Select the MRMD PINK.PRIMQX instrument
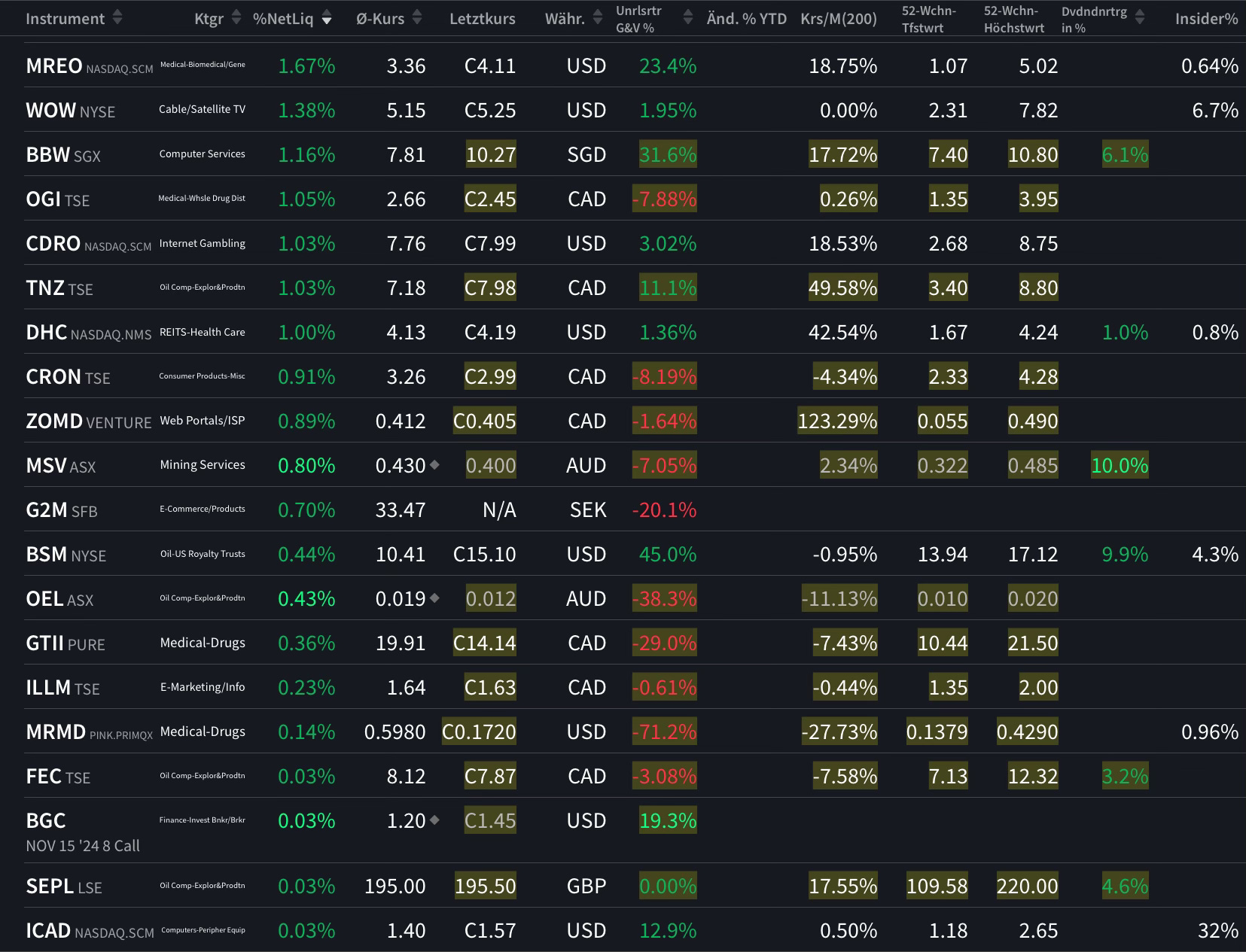 90,732
